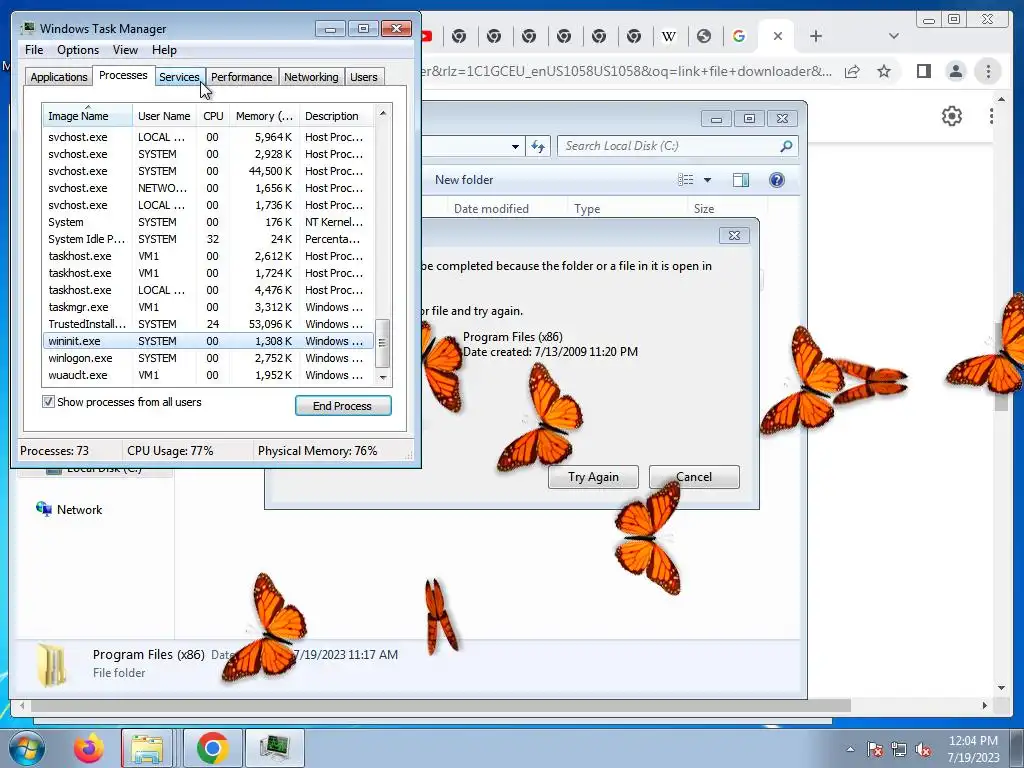The width and height of the screenshot is (1024, 768).
Task: Select the winlogon.exe process row
Action: pyautogui.click(x=208, y=358)
